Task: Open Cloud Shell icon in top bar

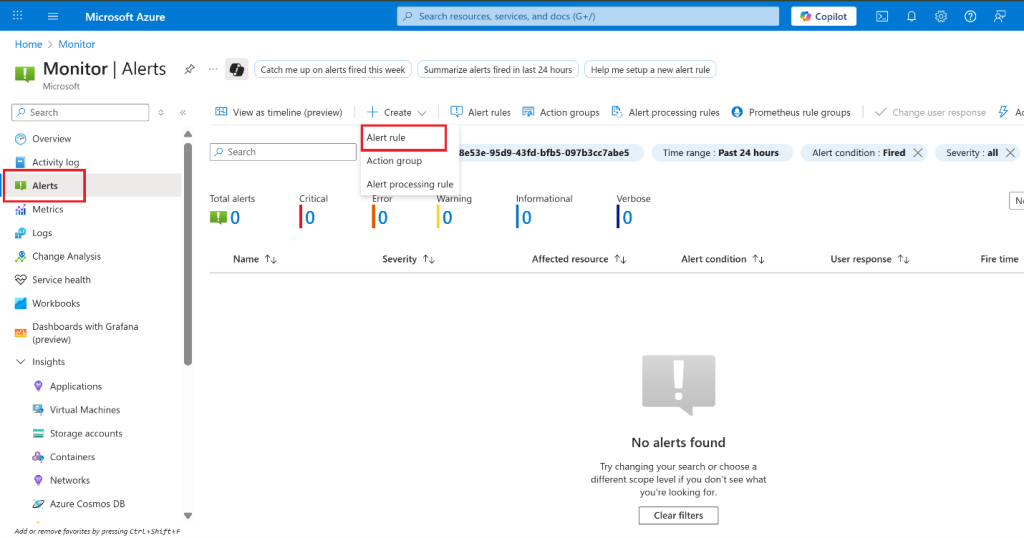Action: [x=882, y=16]
